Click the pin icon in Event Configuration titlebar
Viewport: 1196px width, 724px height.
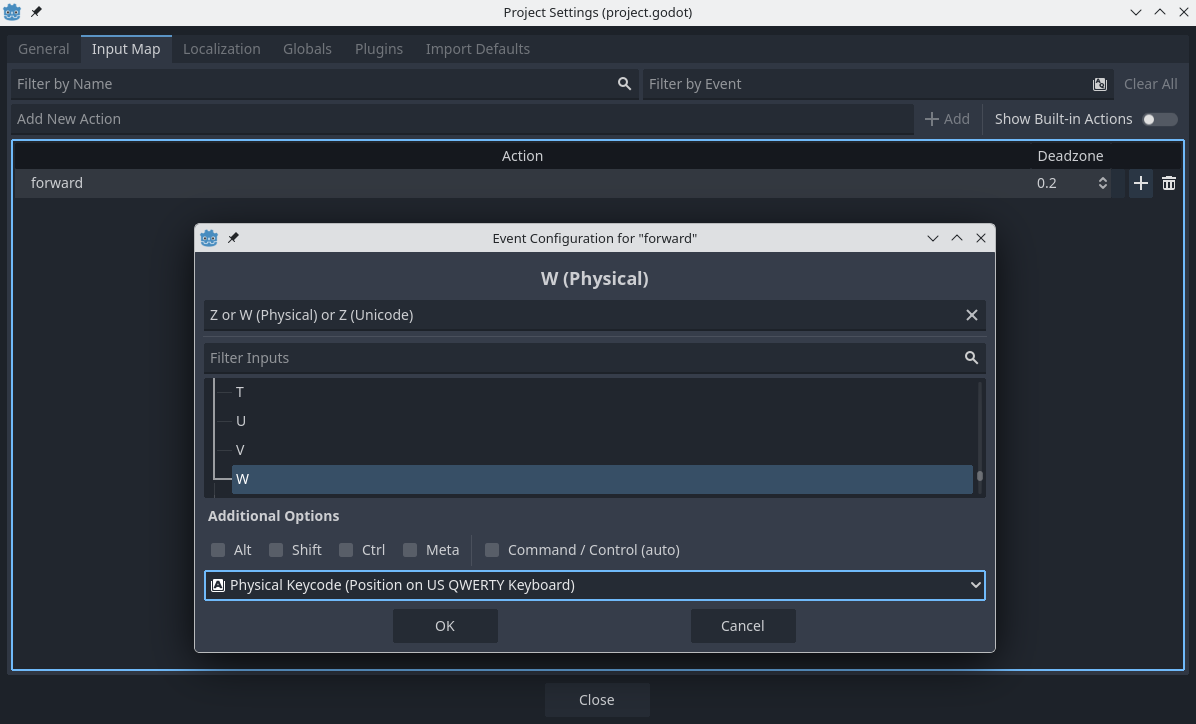pyautogui.click(x=233, y=238)
